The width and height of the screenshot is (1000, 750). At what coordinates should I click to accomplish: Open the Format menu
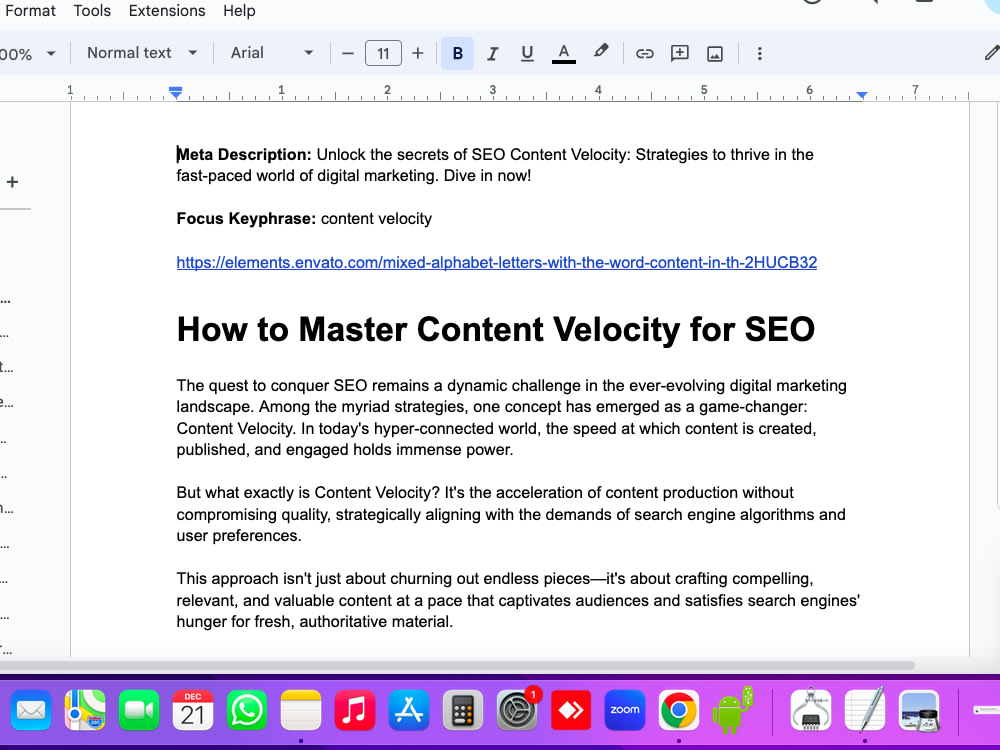30,11
